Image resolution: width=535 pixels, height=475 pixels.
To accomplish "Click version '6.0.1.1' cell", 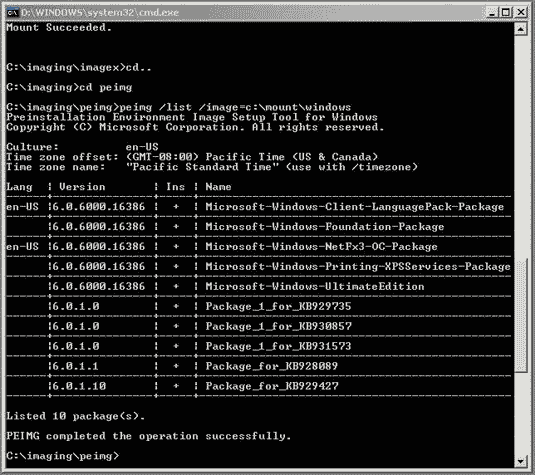I will point(76,366).
